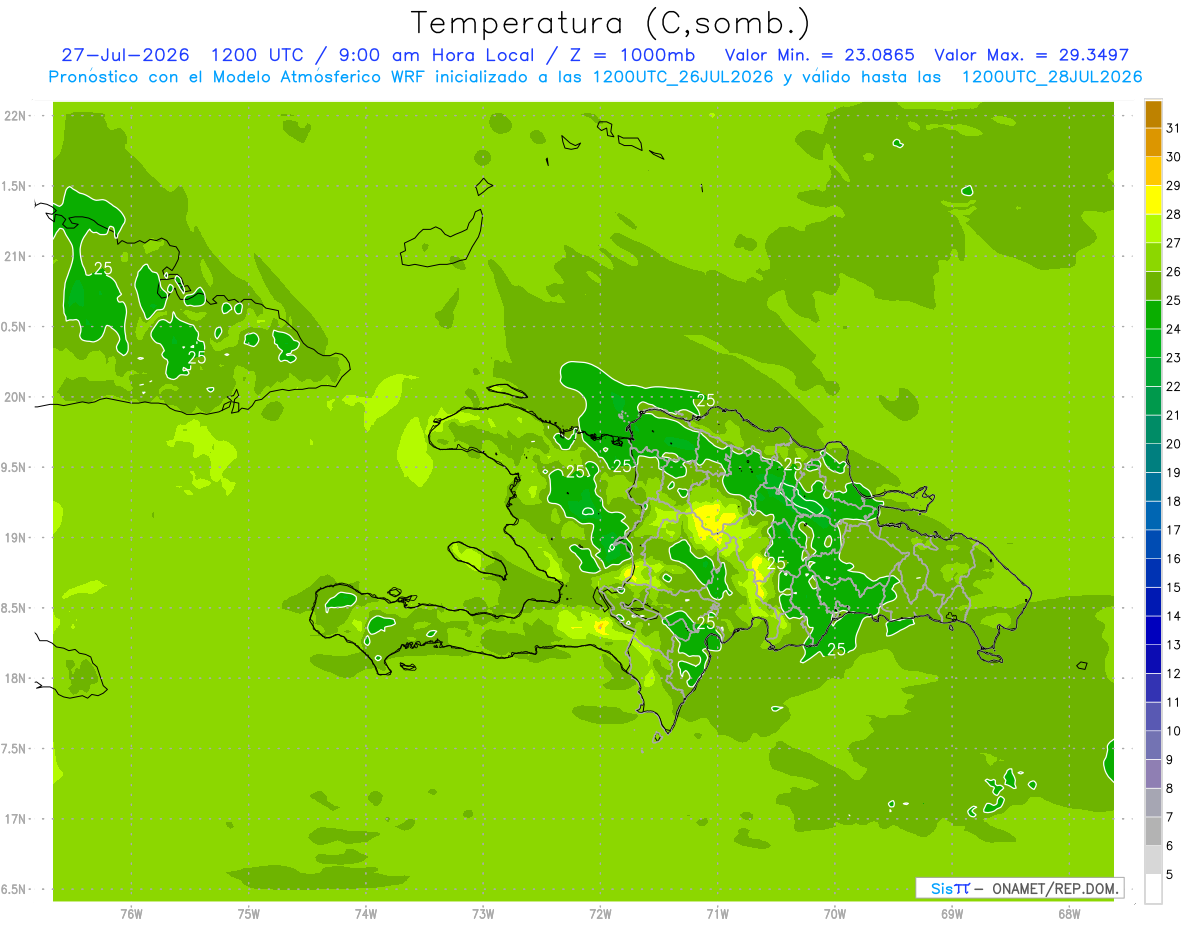Screen dimensions: 1200x927
Task: Click the latitude axis label "9.5N"
Action: click(x=15, y=467)
